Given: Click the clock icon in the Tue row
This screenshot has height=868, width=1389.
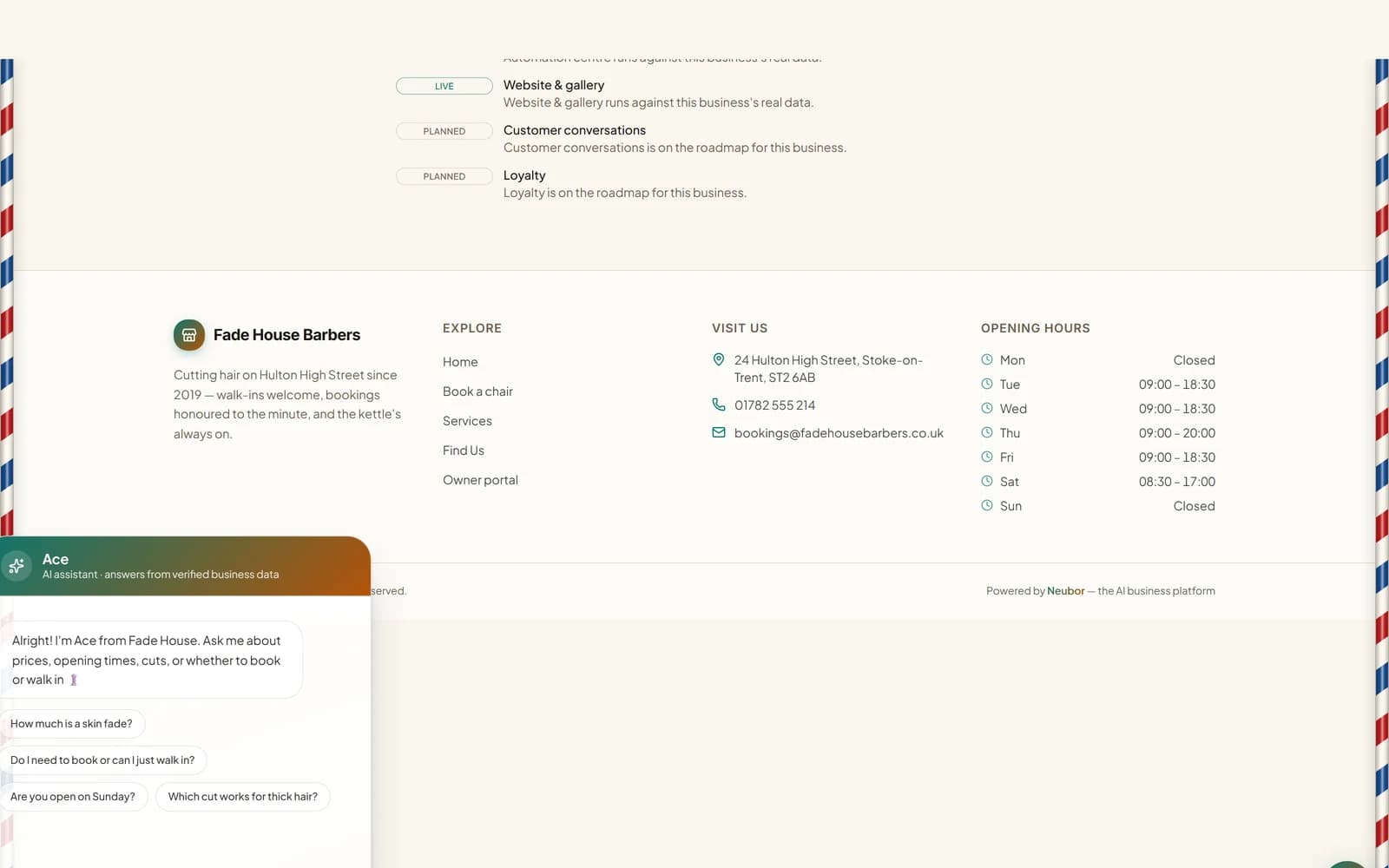Looking at the screenshot, I should [987, 384].
